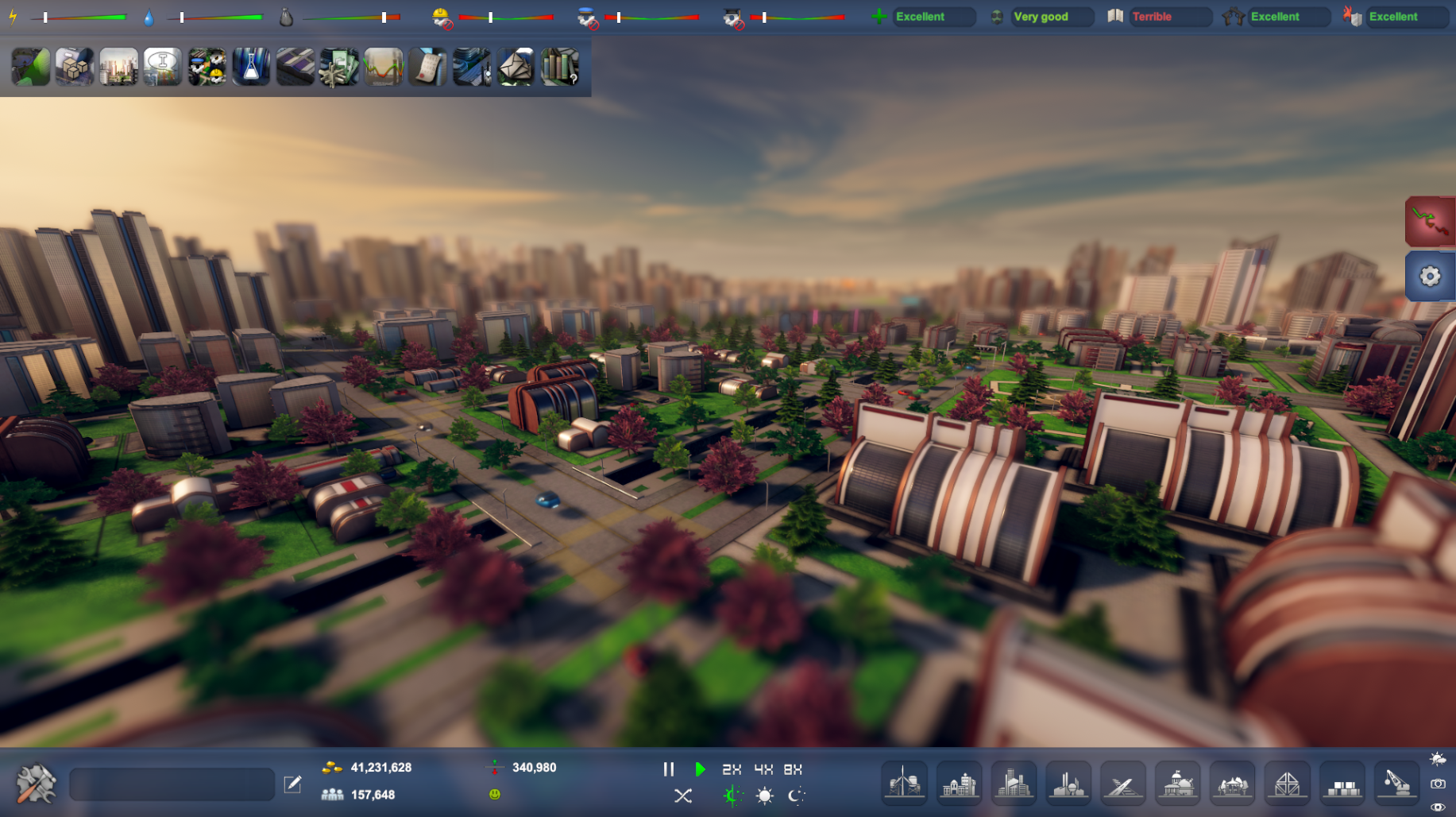Select the zoning frame build tool

point(1288,783)
